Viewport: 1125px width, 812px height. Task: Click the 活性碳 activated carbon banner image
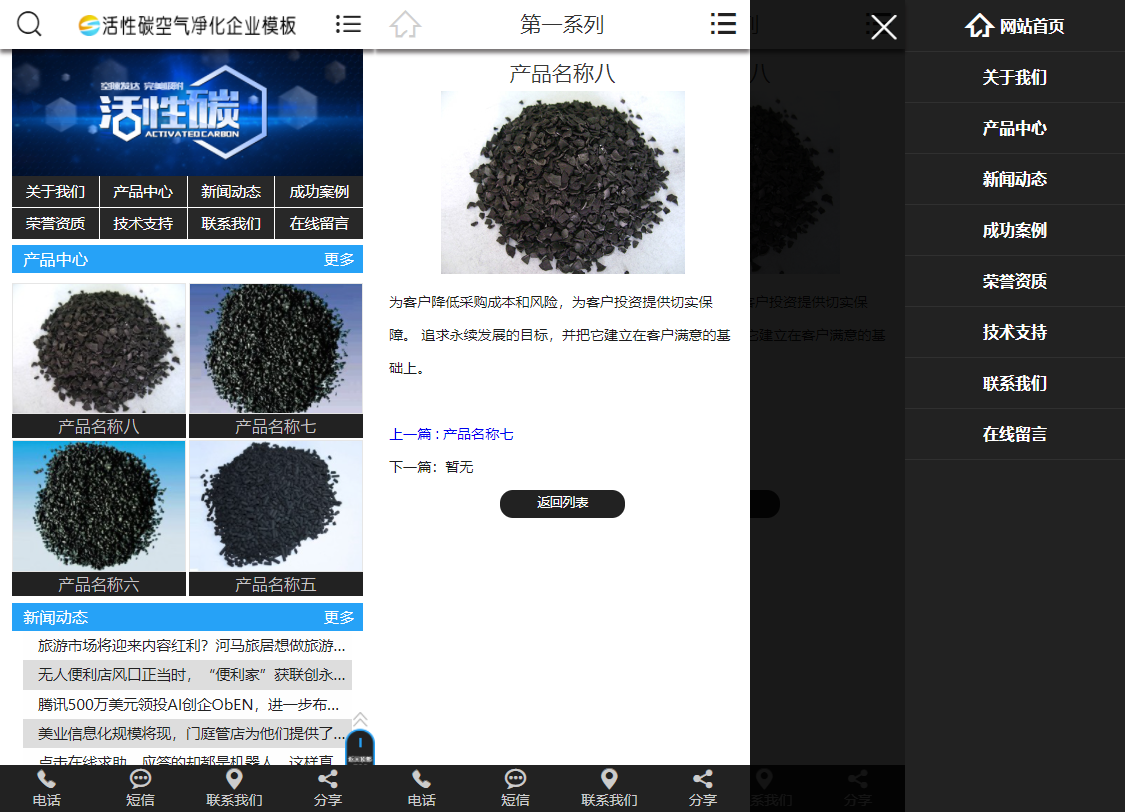(x=187, y=113)
